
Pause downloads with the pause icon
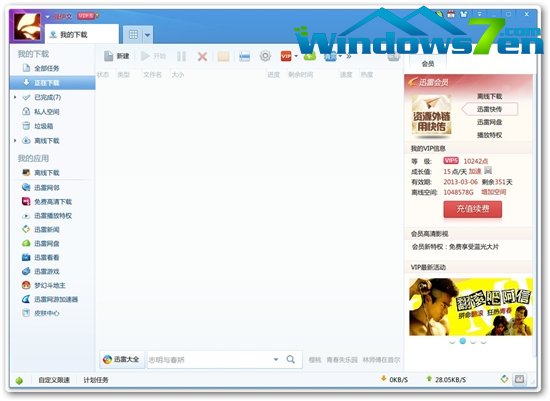pos(181,56)
